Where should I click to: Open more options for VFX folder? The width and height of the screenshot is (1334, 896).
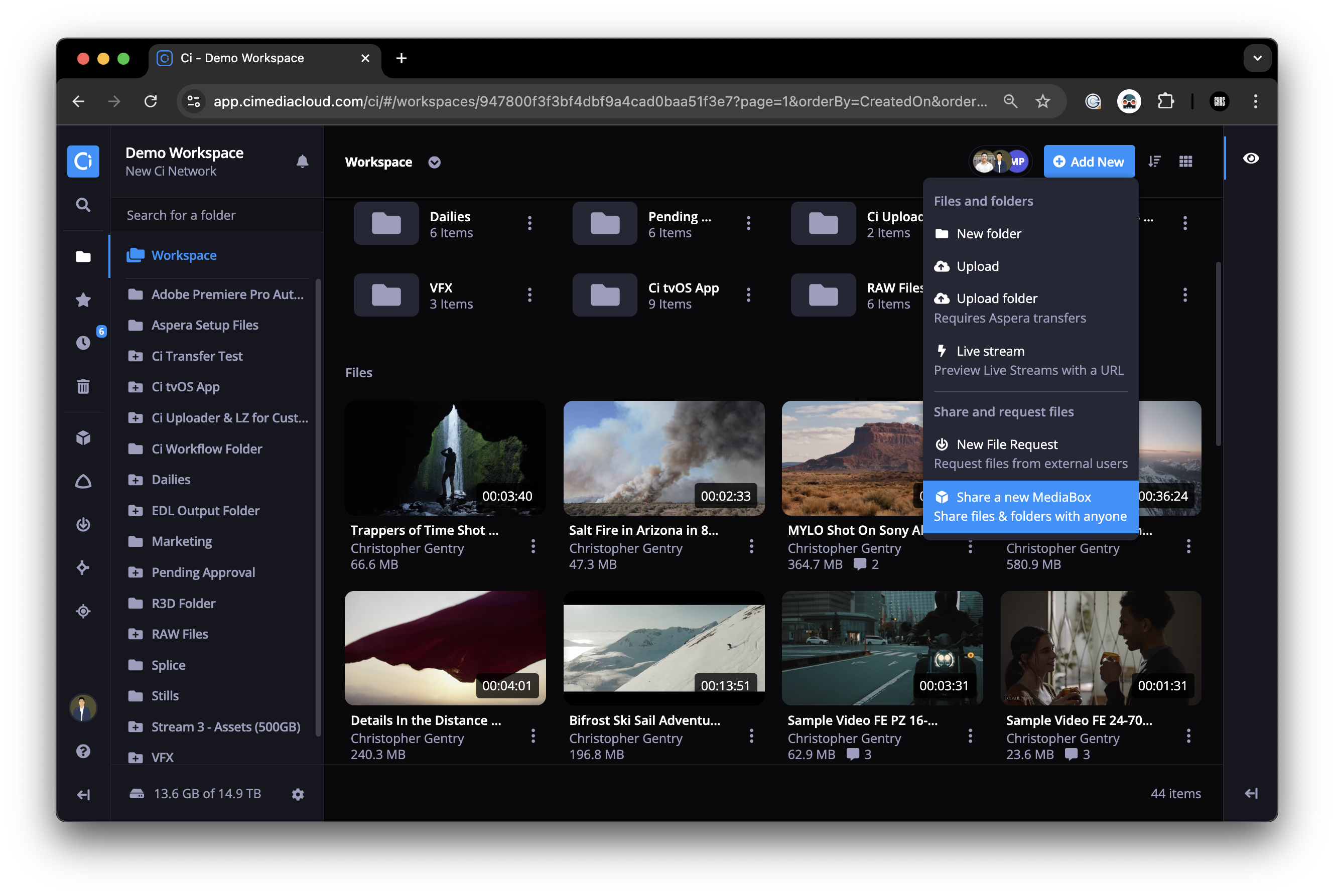click(529, 295)
